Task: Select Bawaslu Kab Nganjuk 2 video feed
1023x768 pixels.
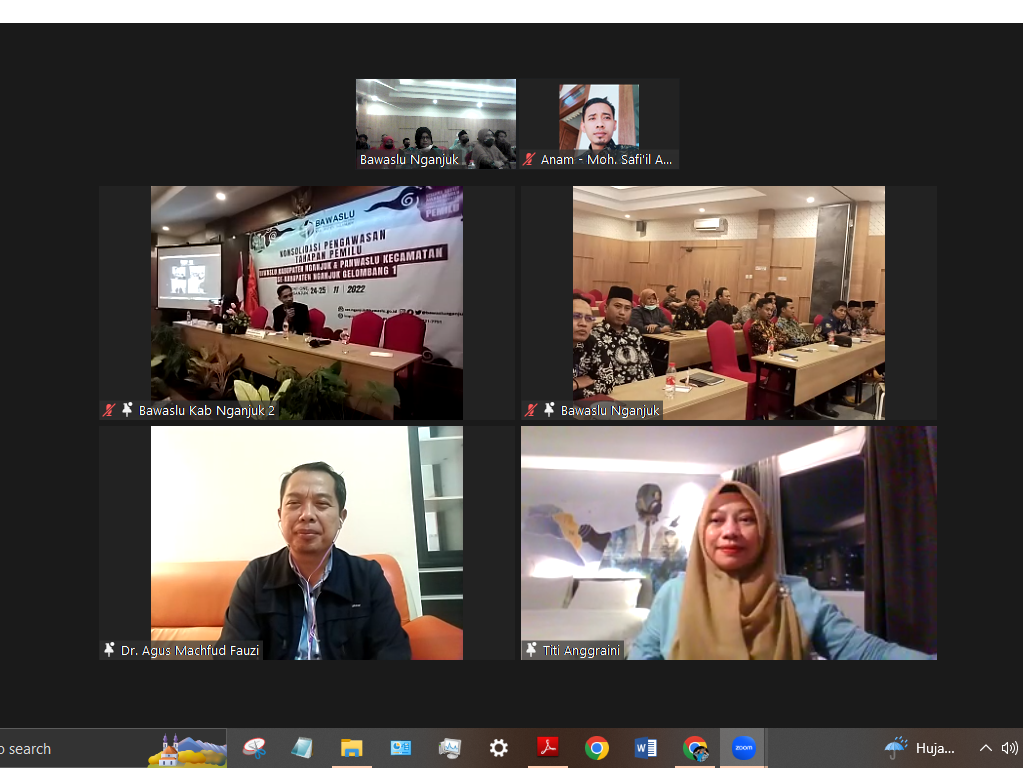Action: (306, 300)
